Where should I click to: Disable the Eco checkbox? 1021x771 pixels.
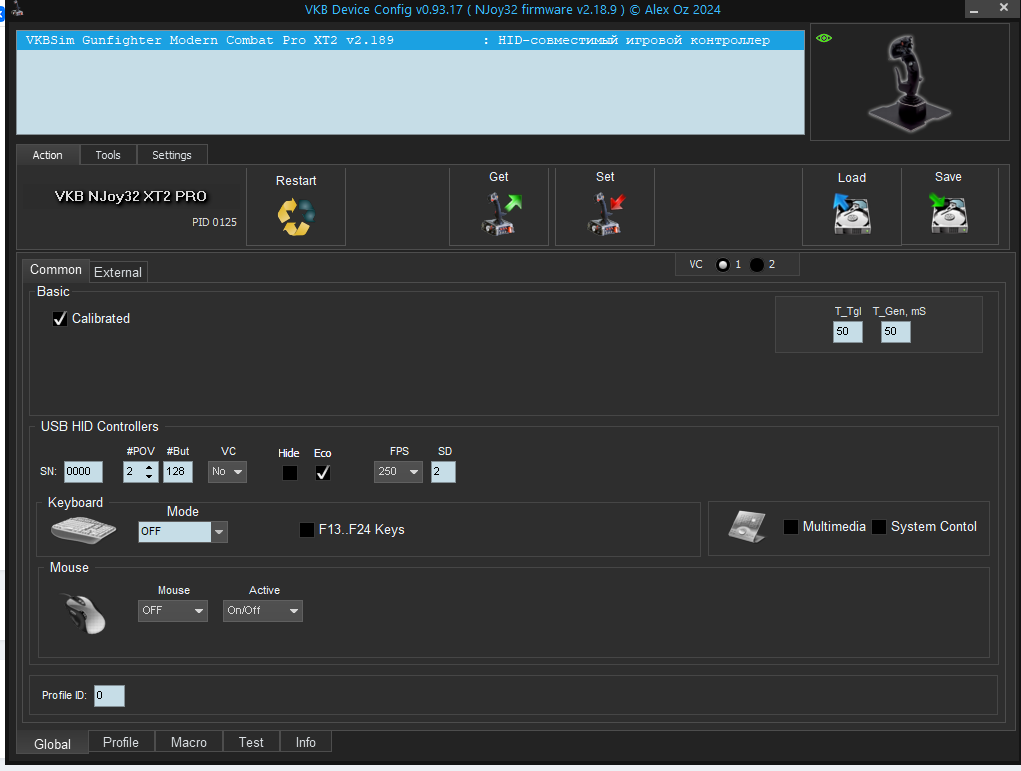(322, 473)
